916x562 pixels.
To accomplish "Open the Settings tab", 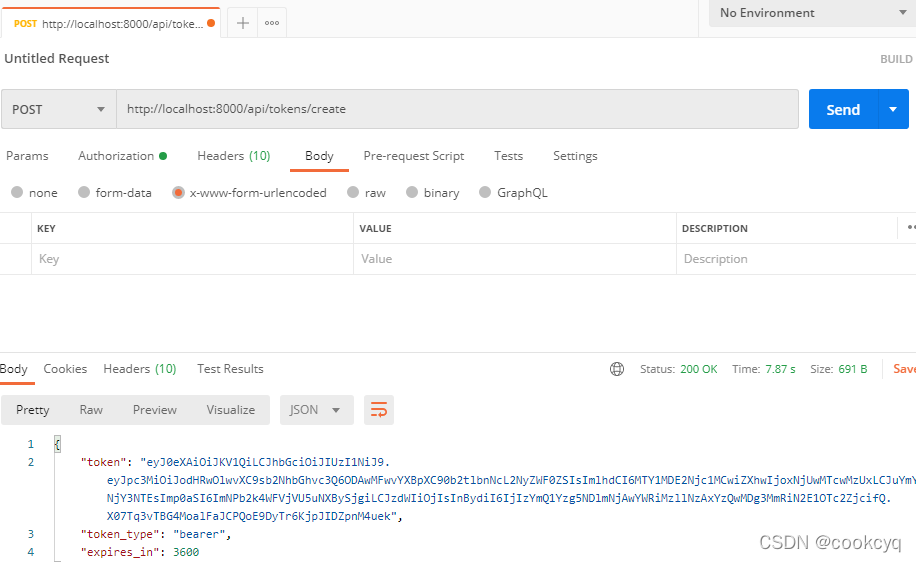I will pyautogui.click(x=575, y=156).
